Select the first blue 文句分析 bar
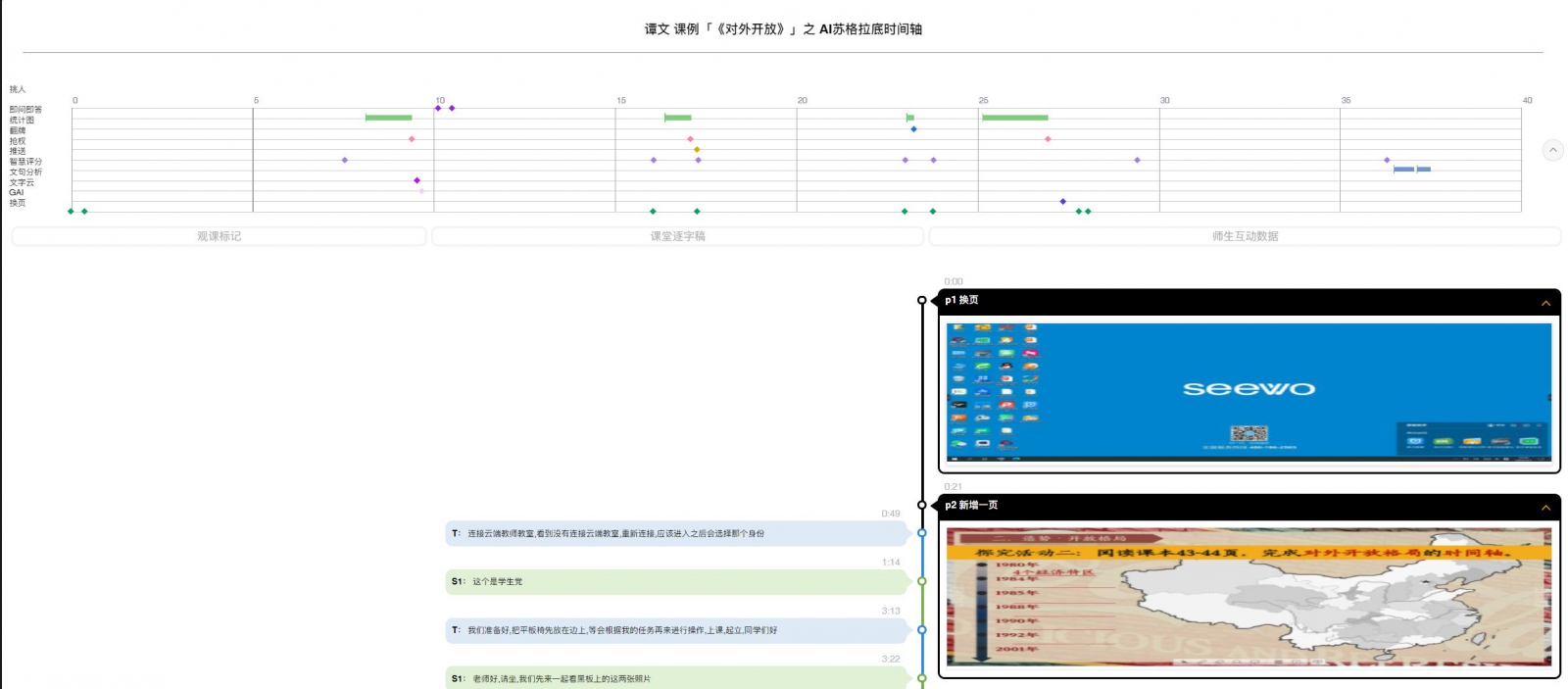 click(1403, 170)
